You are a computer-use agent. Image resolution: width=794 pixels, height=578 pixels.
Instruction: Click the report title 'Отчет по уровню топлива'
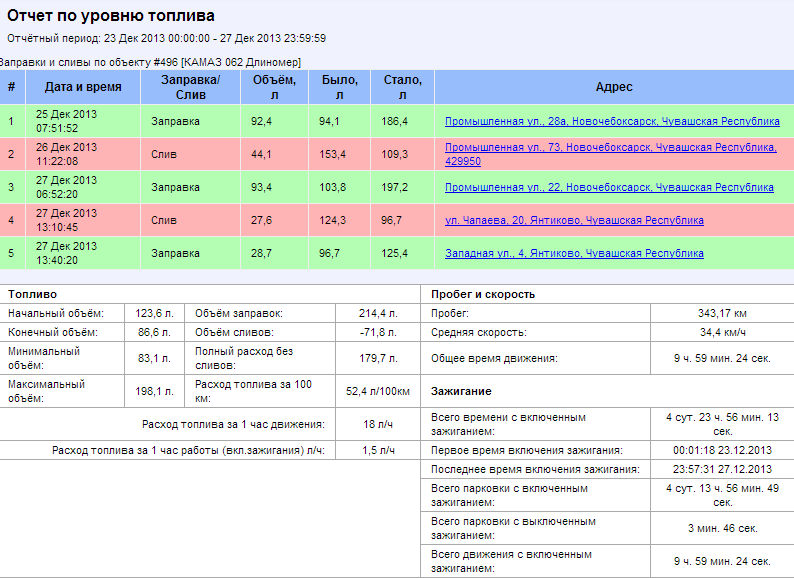pyautogui.click(x=111, y=17)
